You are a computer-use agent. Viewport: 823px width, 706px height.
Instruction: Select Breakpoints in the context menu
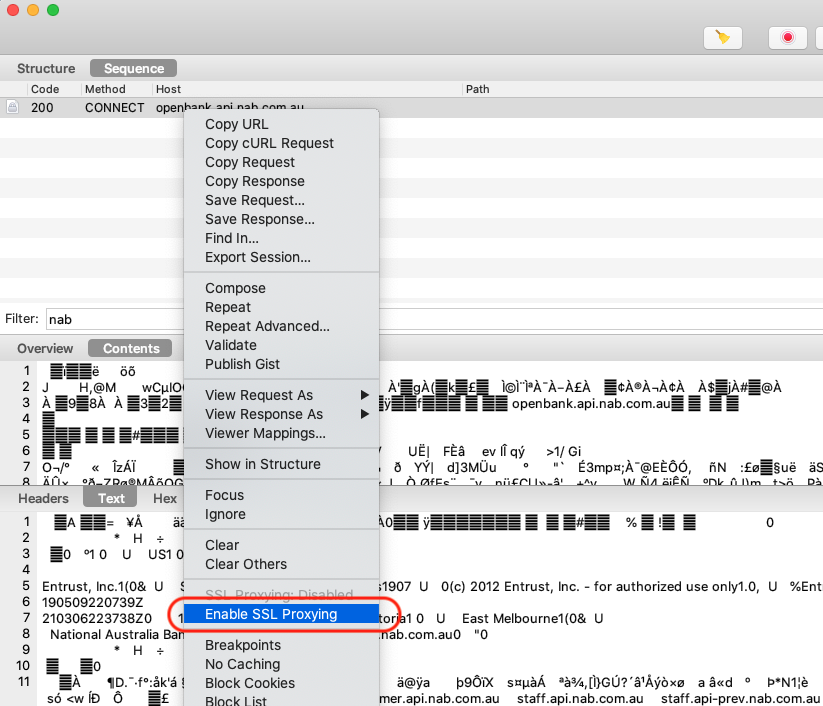pyautogui.click(x=242, y=645)
